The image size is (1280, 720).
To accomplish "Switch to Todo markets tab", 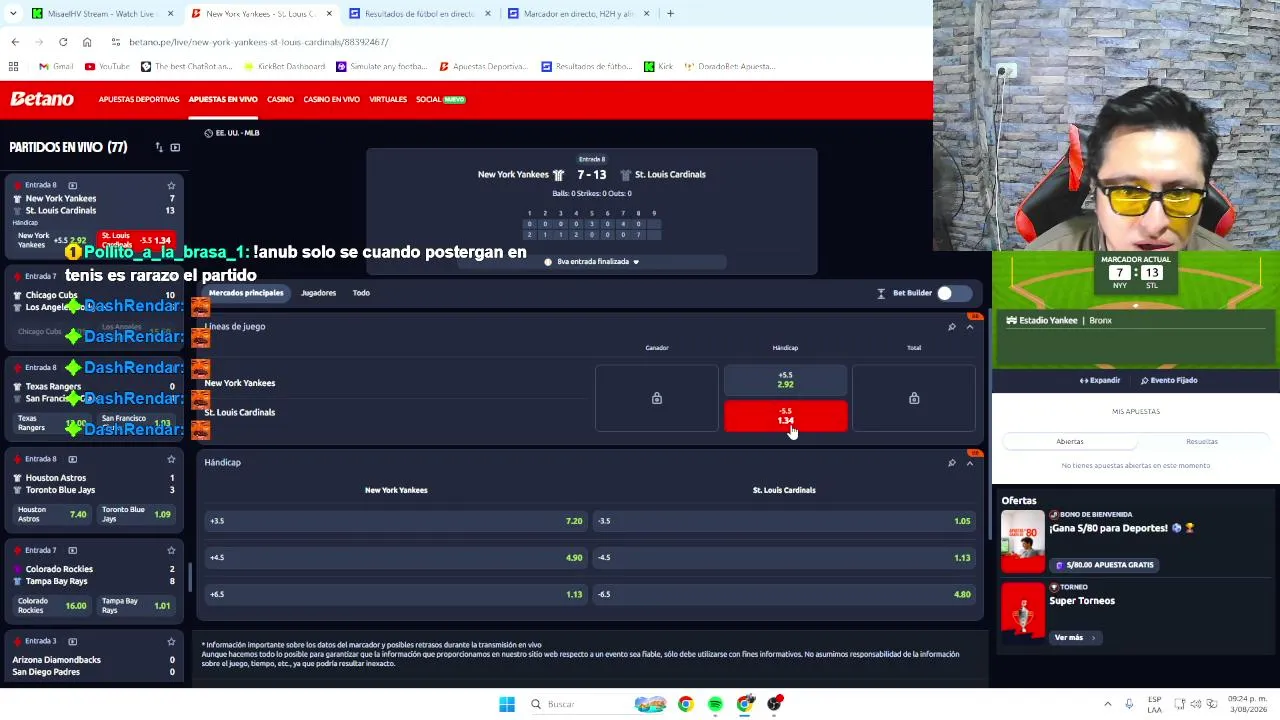I will 361,293.
